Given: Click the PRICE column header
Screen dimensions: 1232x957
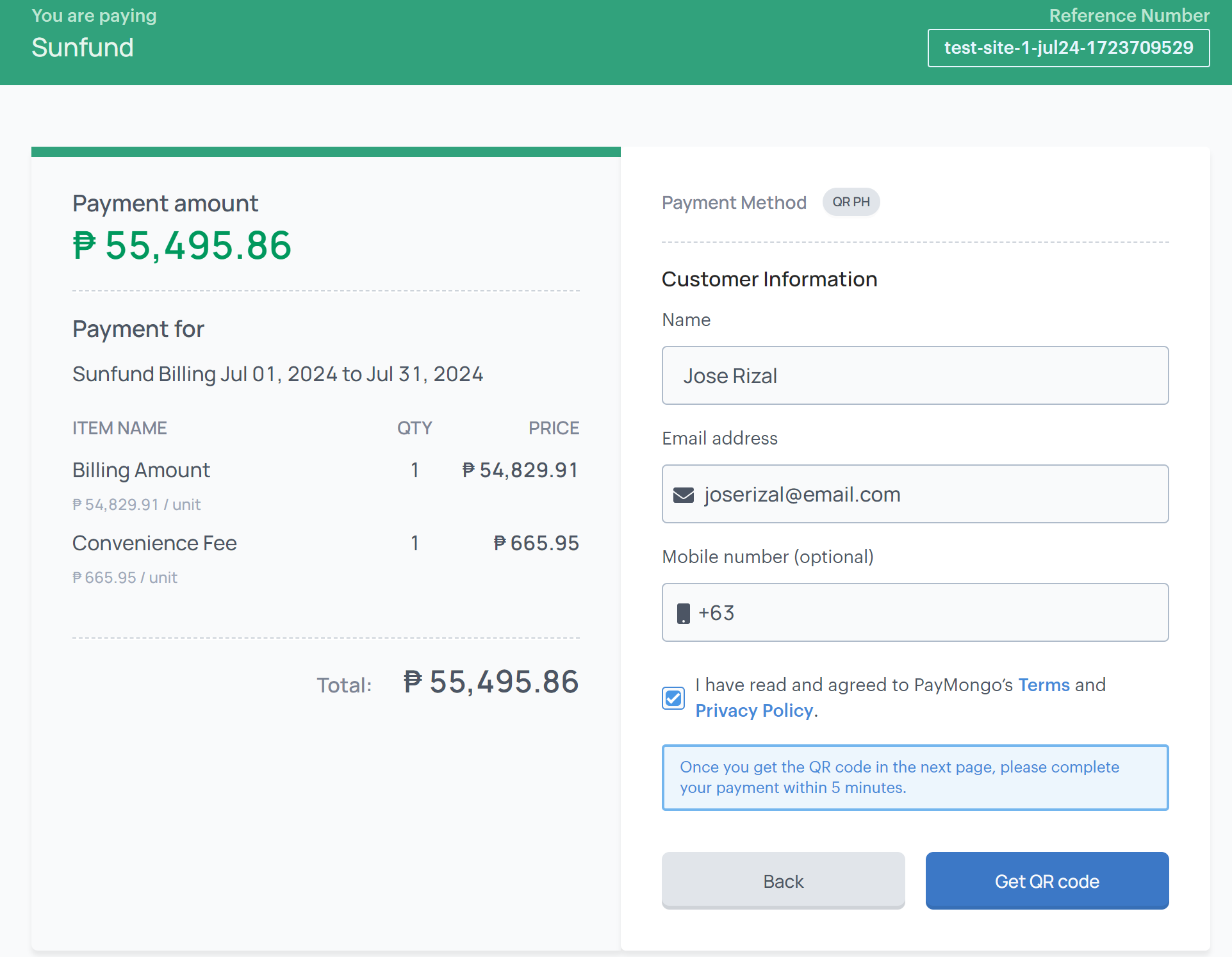Looking at the screenshot, I should [x=554, y=428].
